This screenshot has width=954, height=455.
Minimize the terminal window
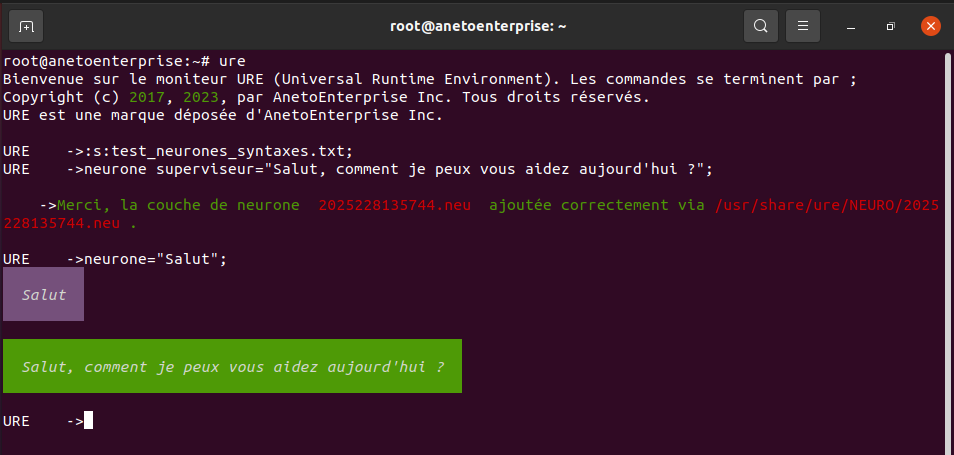pos(851,26)
